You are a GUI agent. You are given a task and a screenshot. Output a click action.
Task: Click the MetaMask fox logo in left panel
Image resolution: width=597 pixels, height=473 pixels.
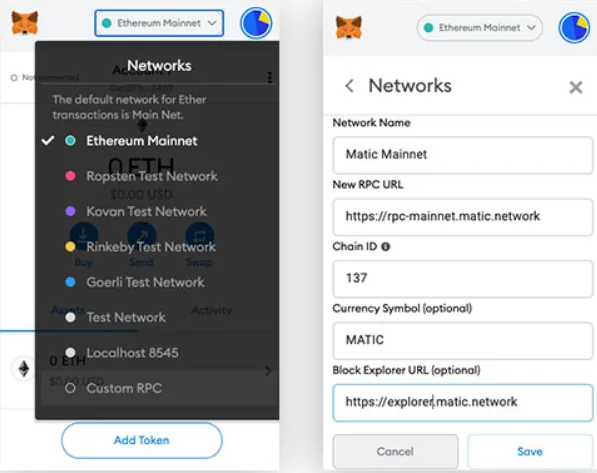25,23
